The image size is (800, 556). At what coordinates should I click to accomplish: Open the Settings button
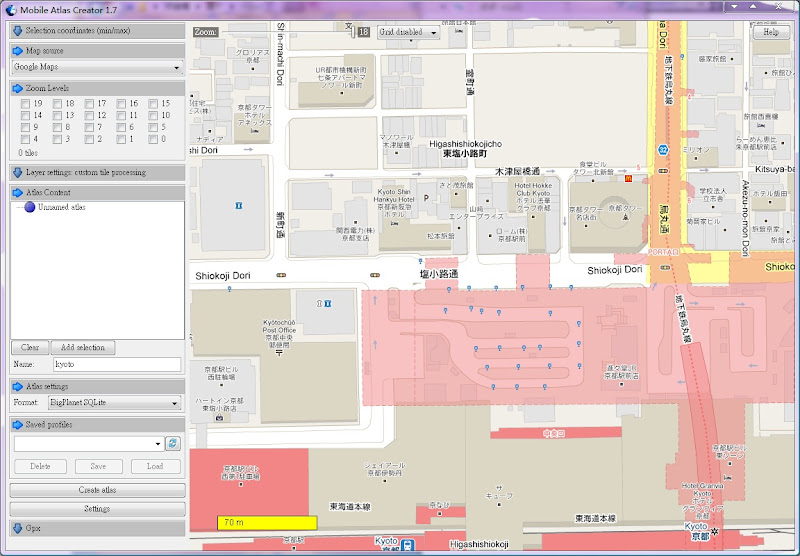[97, 509]
